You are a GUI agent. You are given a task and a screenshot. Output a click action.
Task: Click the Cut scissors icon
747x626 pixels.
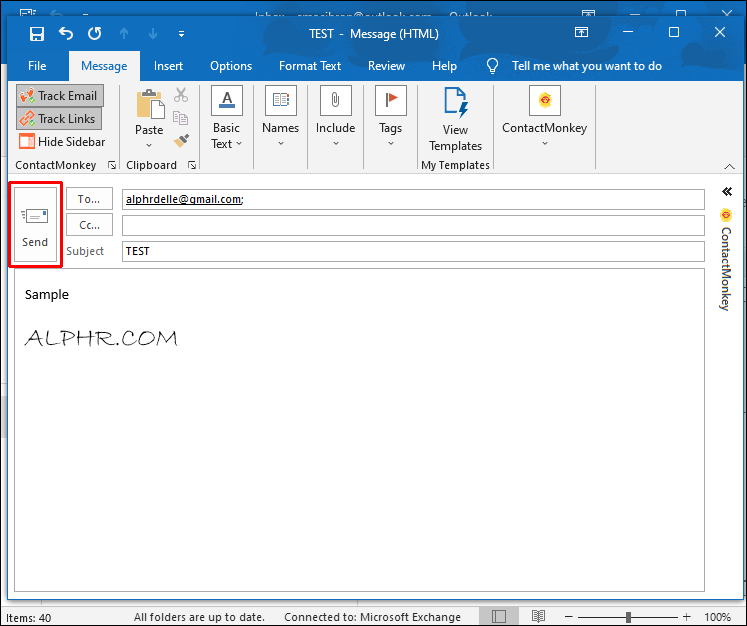[181, 95]
